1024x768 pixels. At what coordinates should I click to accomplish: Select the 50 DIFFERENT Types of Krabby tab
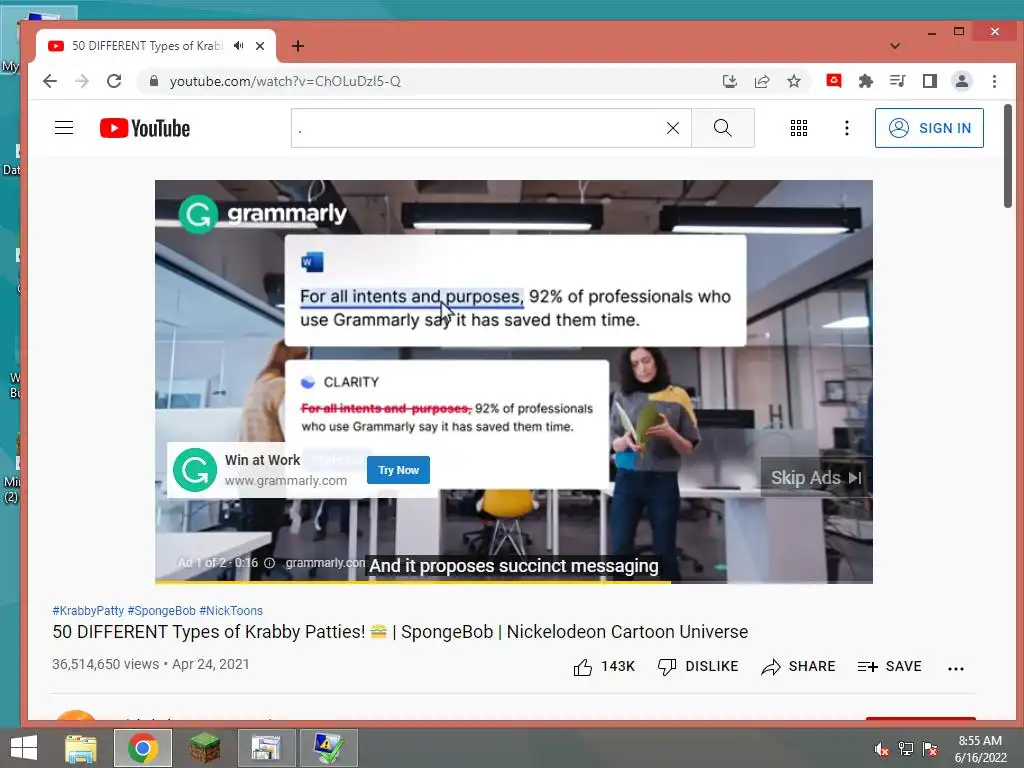tap(147, 46)
